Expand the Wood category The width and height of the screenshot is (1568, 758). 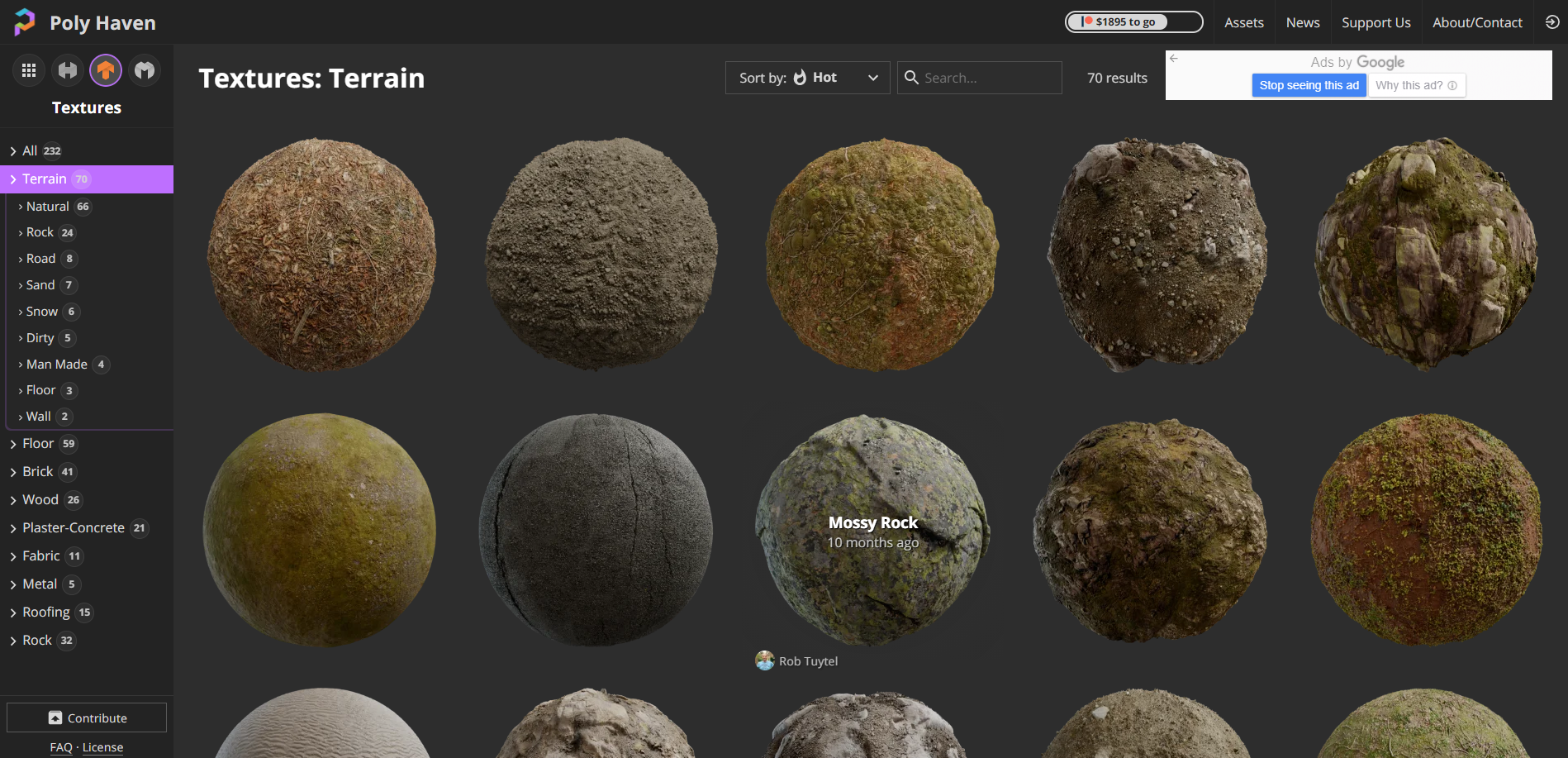coord(87,500)
